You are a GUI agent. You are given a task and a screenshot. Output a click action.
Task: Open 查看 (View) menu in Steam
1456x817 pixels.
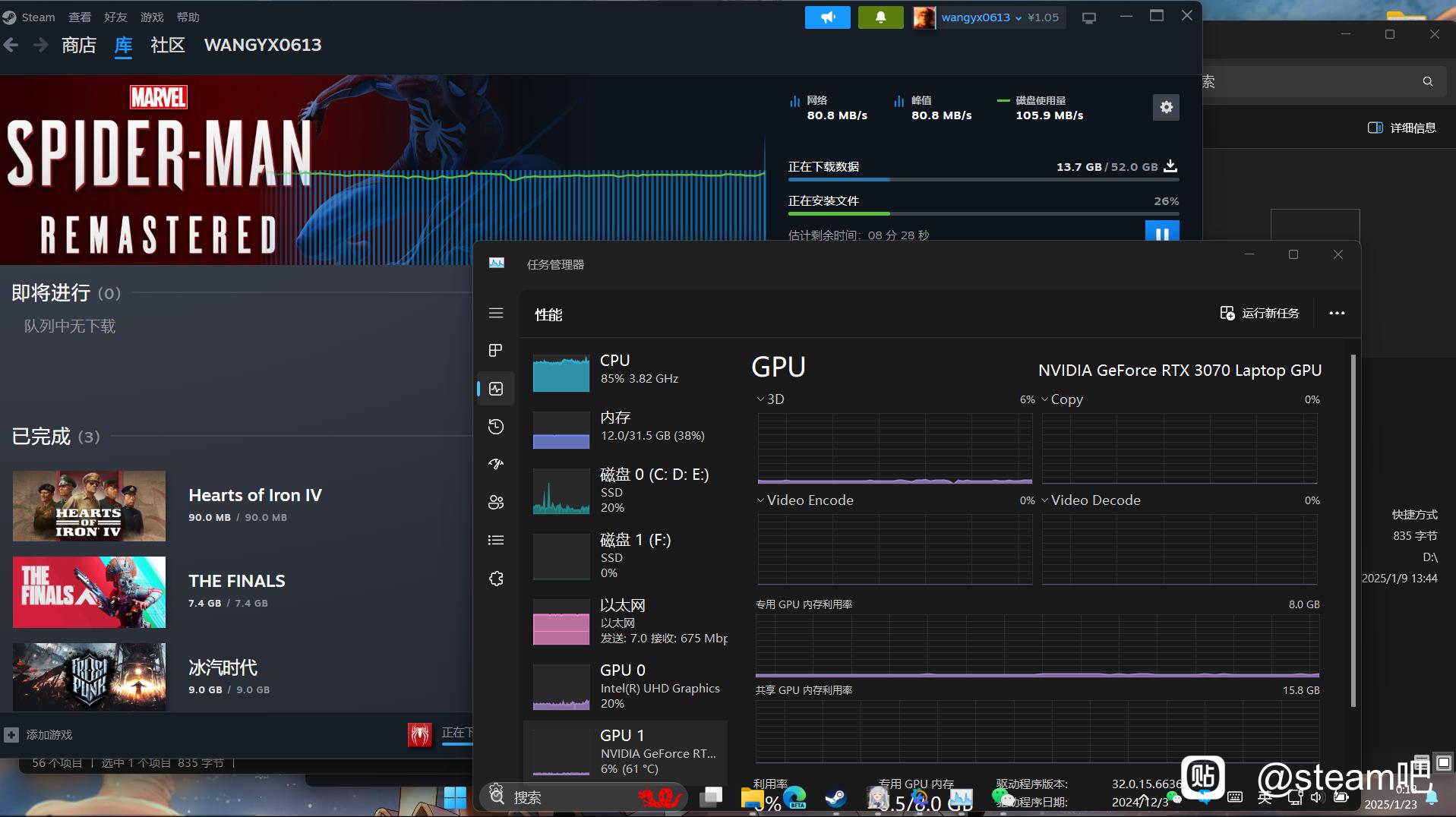pos(80,17)
